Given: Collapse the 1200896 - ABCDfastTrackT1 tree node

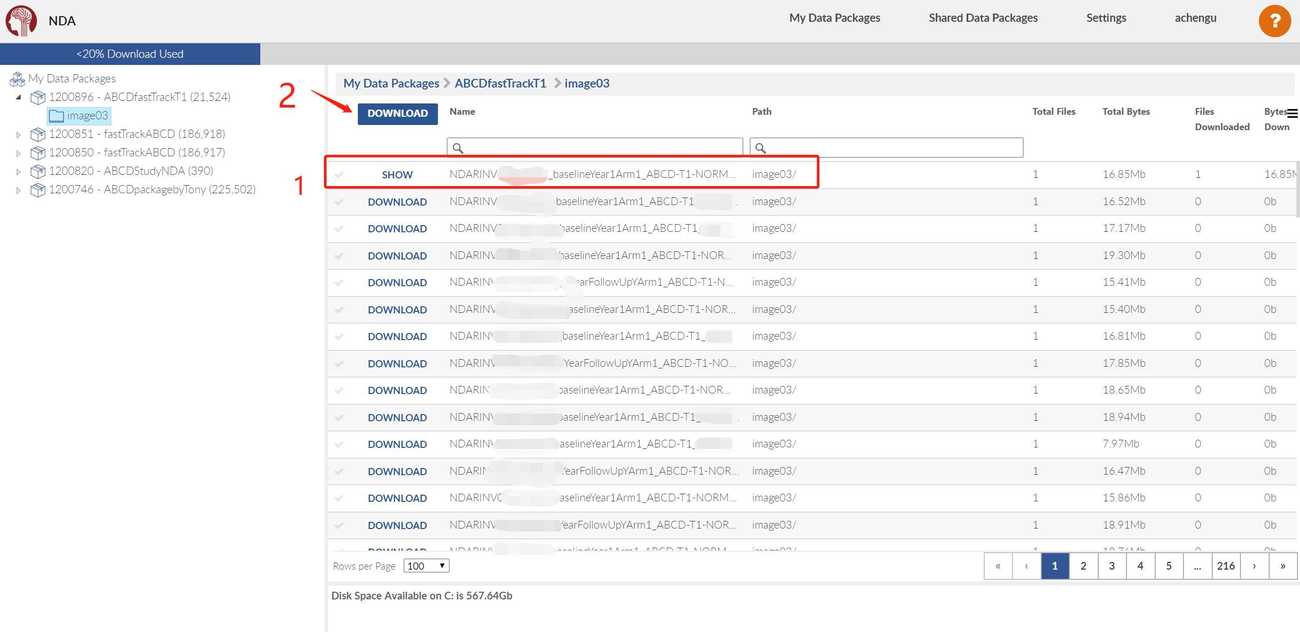Looking at the screenshot, I should click(x=18, y=97).
